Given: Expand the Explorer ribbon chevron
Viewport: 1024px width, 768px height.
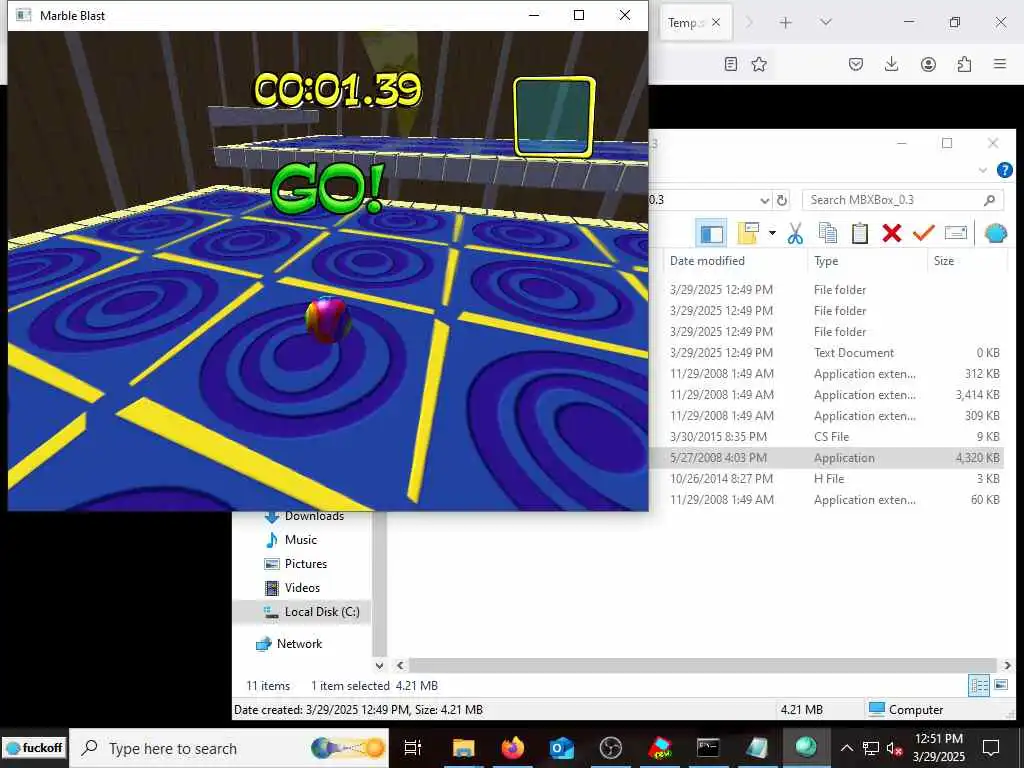Looking at the screenshot, I should pos(983,170).
